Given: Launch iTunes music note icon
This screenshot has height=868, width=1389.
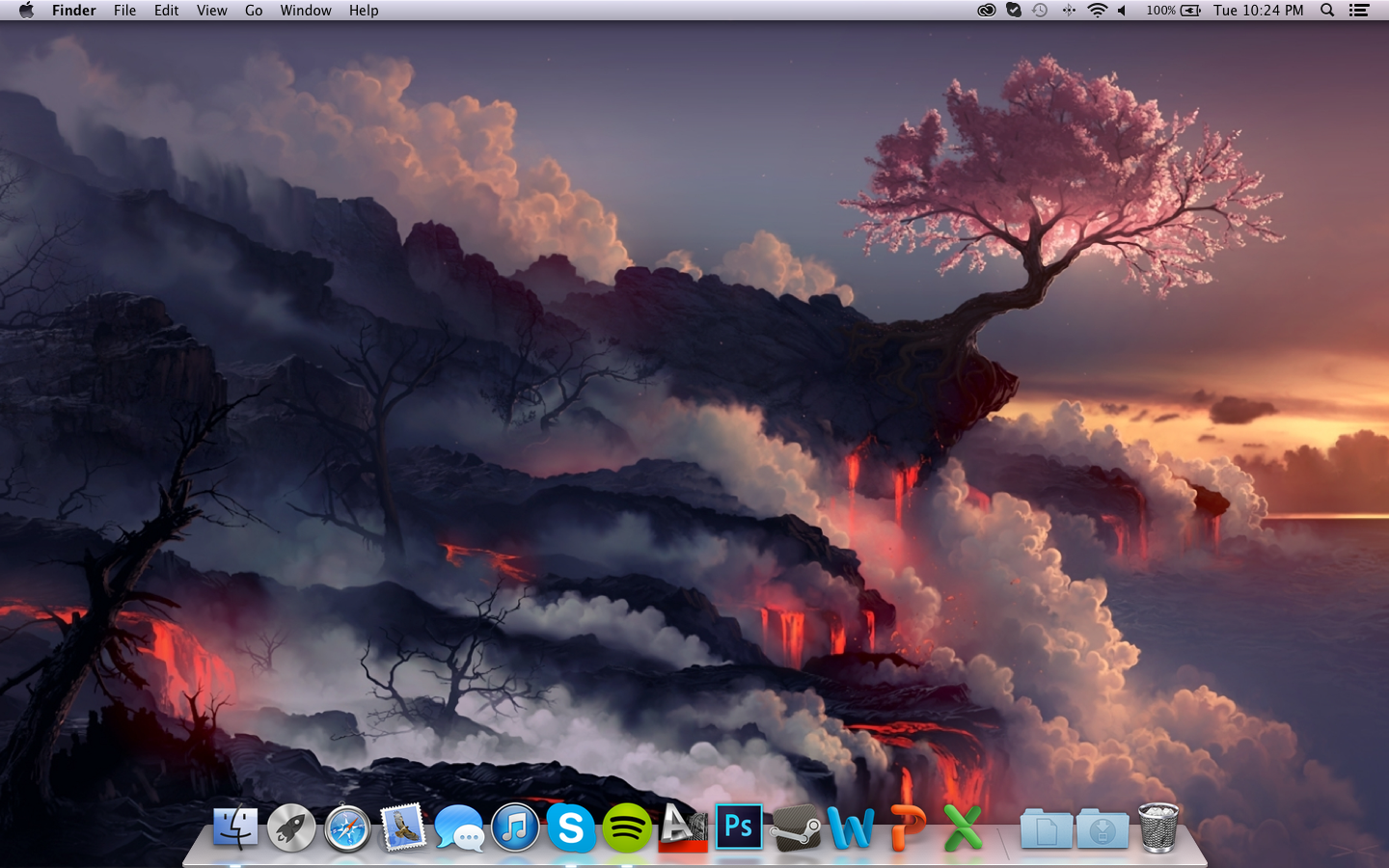Looking at the screenshot, I should [515, 827].
